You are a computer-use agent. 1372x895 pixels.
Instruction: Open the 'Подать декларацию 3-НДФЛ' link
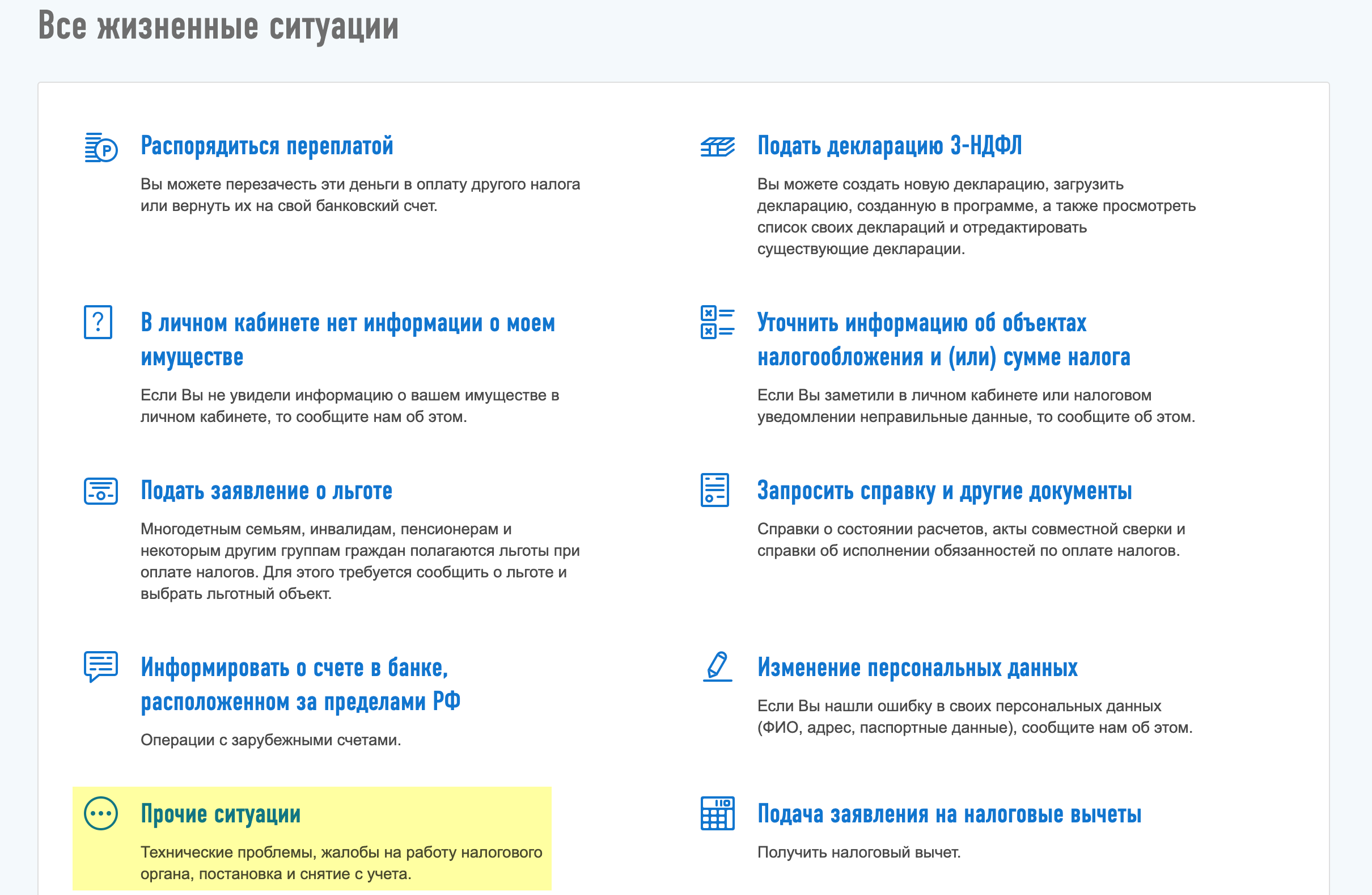coord(890,146)
